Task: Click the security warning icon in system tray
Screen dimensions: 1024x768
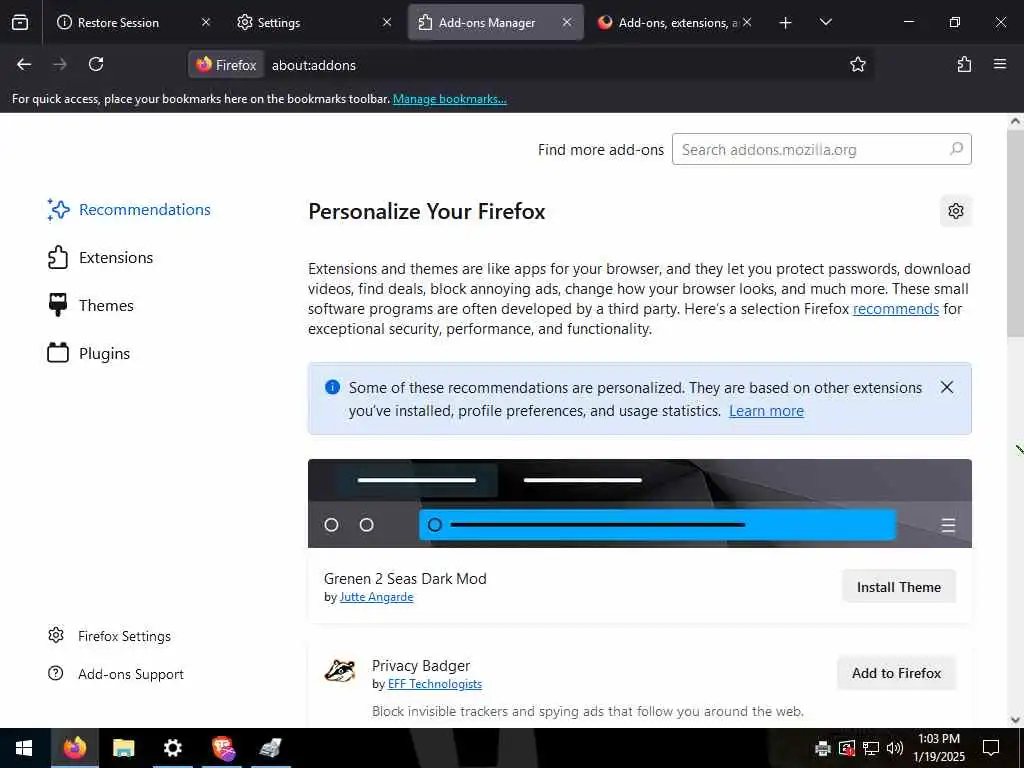Action: (x=846, y=748)
